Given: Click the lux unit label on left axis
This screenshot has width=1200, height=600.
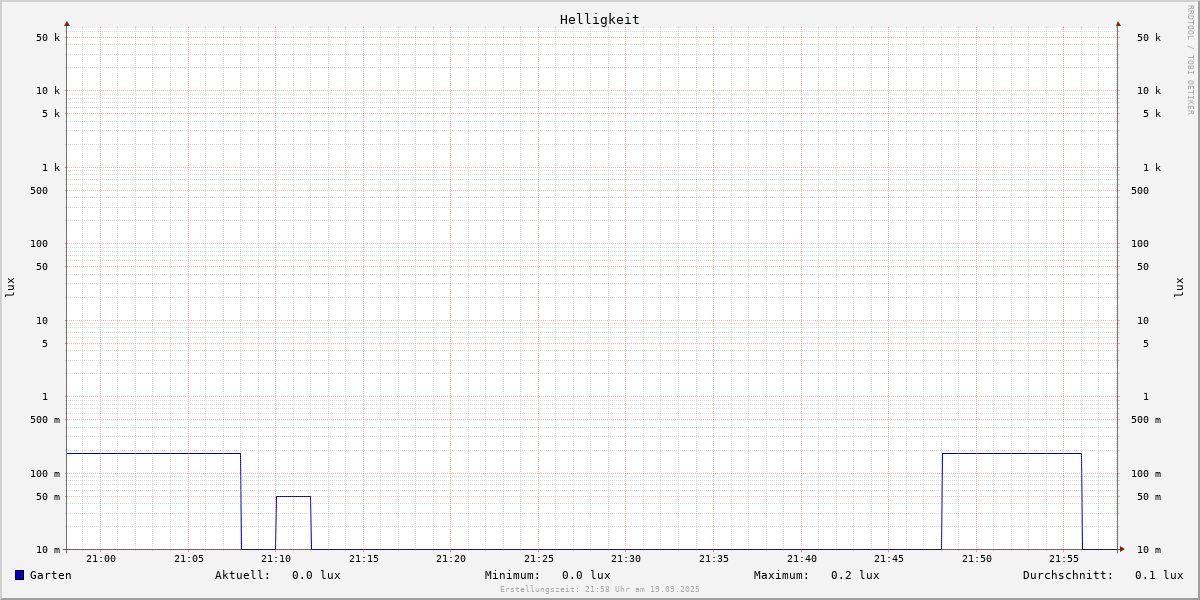Looking at the screenshot, I should click(10, 287).
